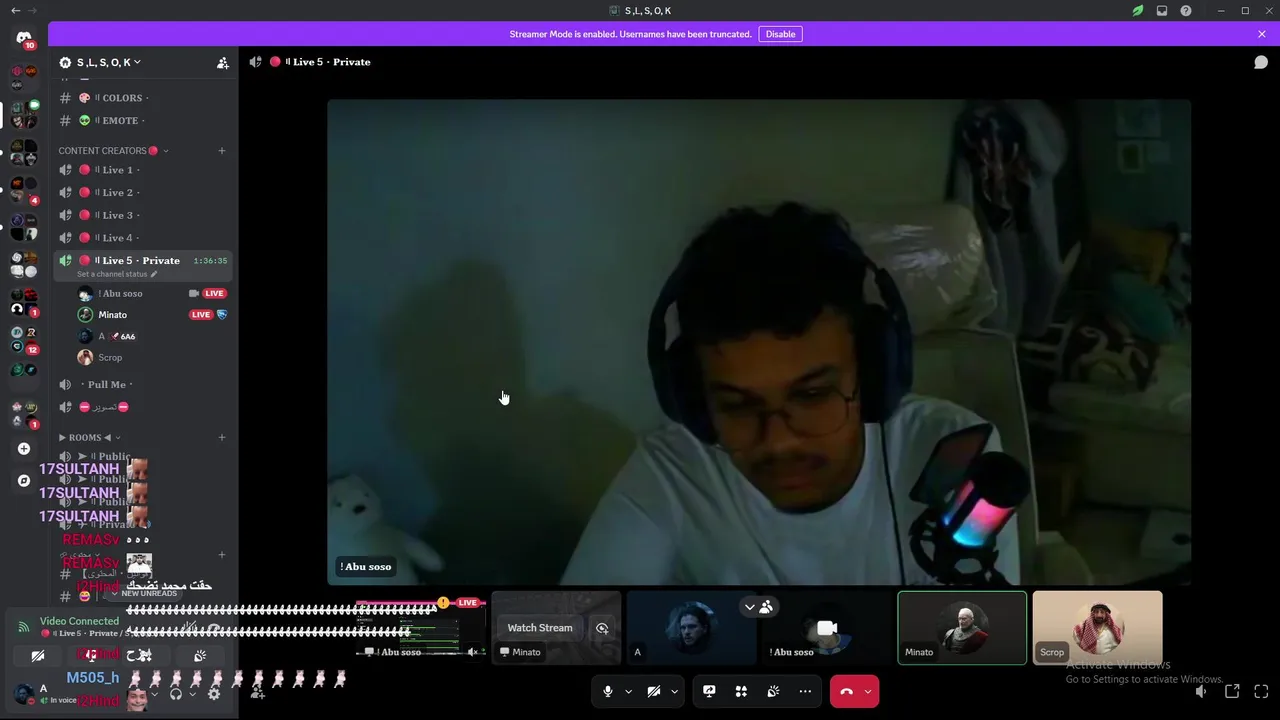Unmute the Abu soso stream thumbnail audio
1280x720 pixels.
point(473,652)
